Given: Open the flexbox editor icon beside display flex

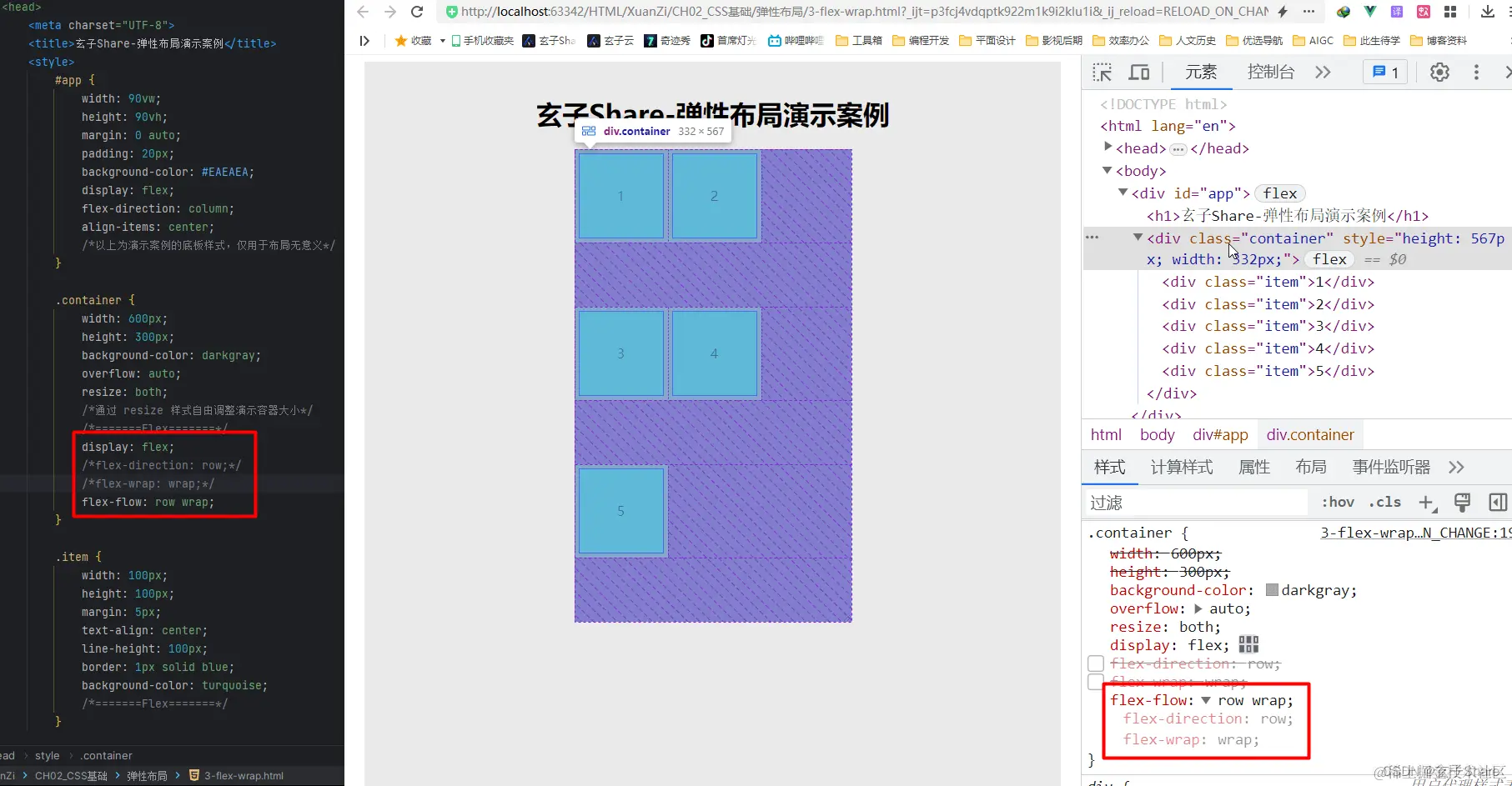Looking at the screenshot, I should pyautogui.click(x=1248, y=644).
